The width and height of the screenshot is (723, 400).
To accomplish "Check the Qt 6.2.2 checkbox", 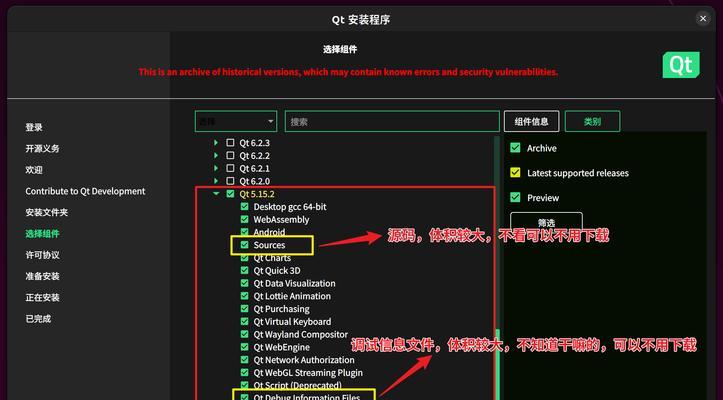I will (230, 156).
